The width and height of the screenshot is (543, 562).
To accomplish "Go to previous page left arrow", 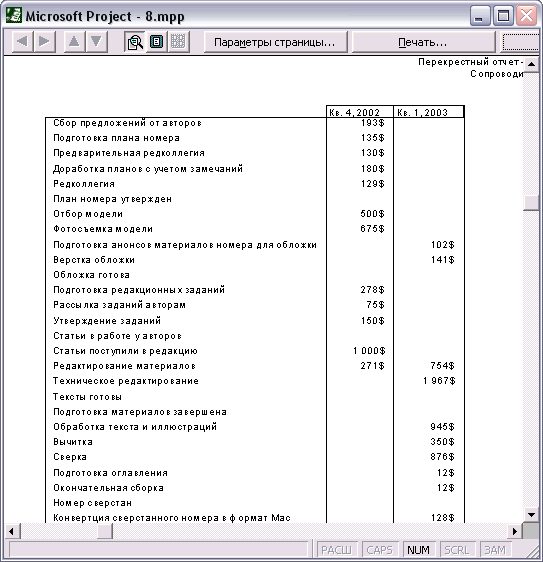I will point(23,42).
